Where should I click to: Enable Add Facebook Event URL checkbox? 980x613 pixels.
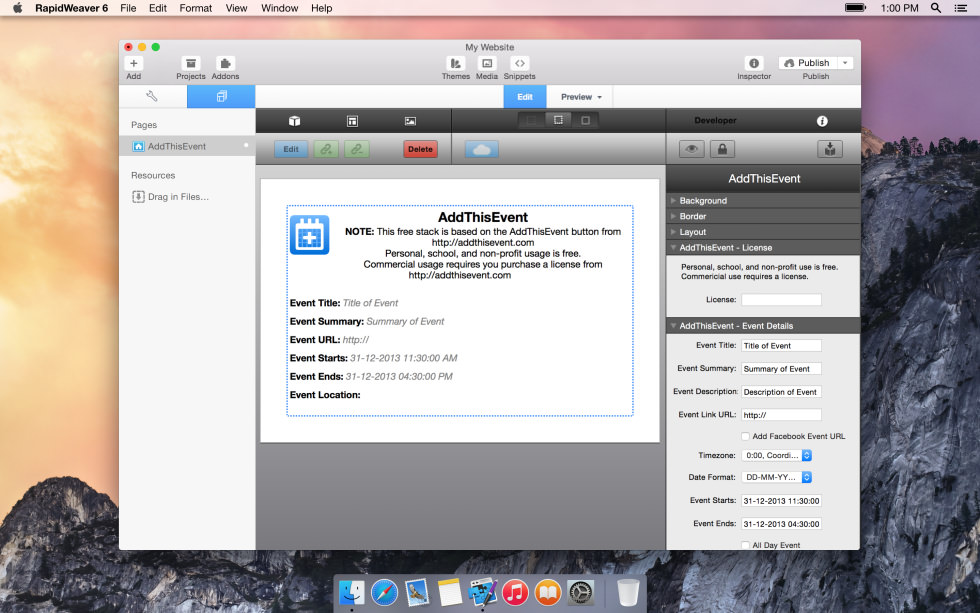745,436
